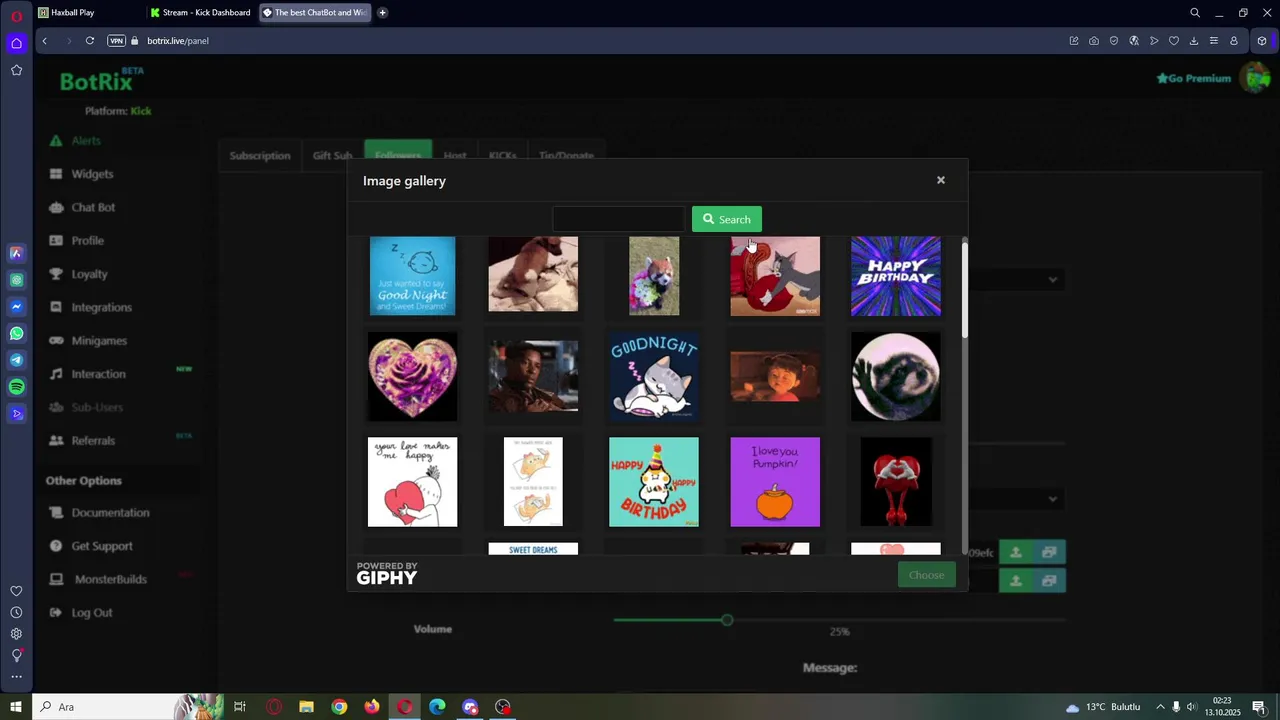The width and height of the screenshot is (1280, 720).
Task: Reload the botrix.live page
Action: 90,41
